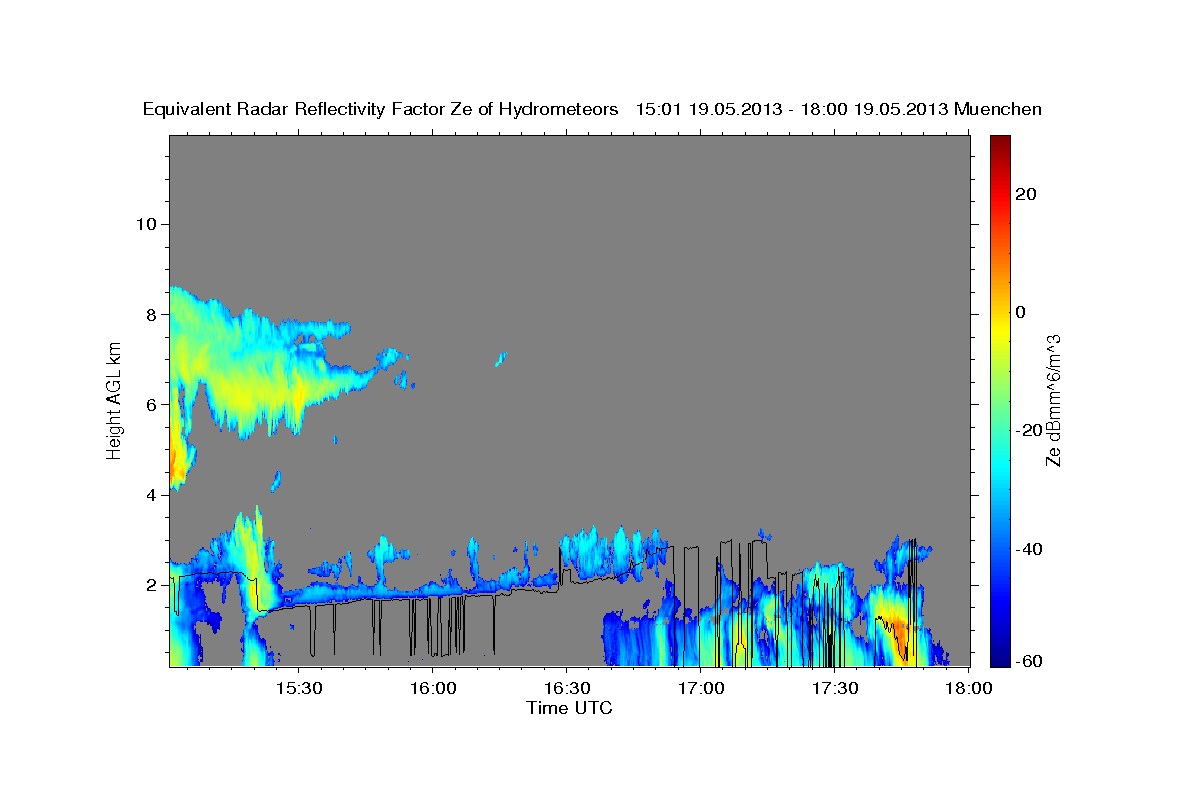Click the colorbar value 20
Viewport: 1200px width, 800px height.
coord(1027,194)
